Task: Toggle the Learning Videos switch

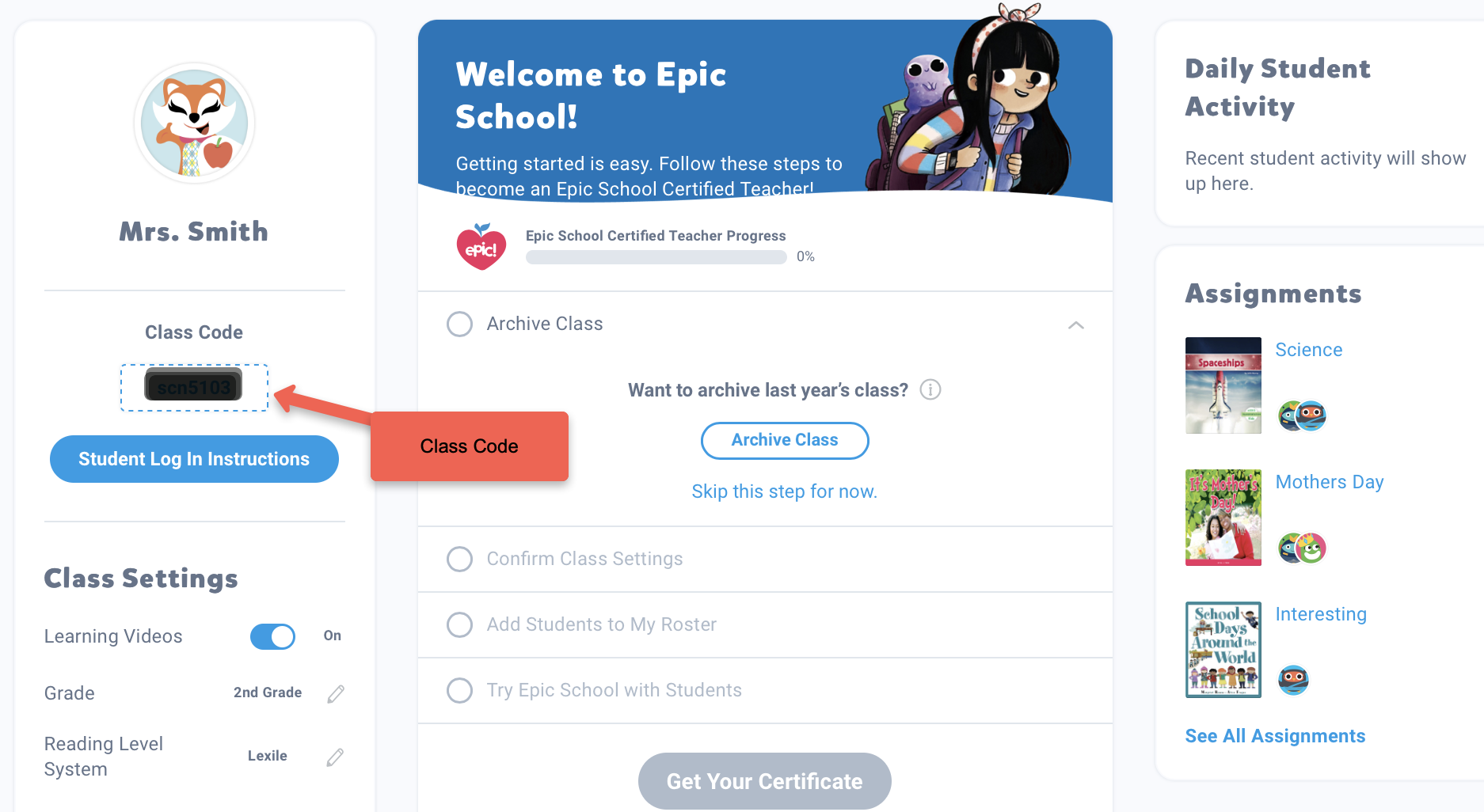Action: [x=272, y=636]
